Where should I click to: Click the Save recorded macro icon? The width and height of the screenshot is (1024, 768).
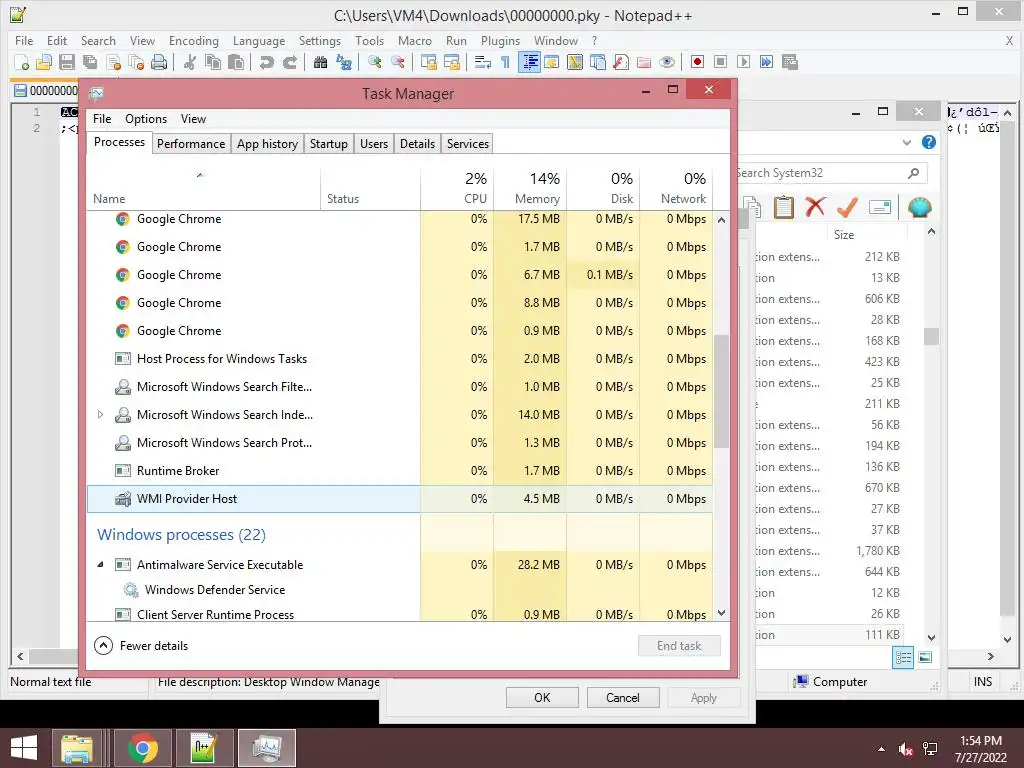tap(790, 62)
